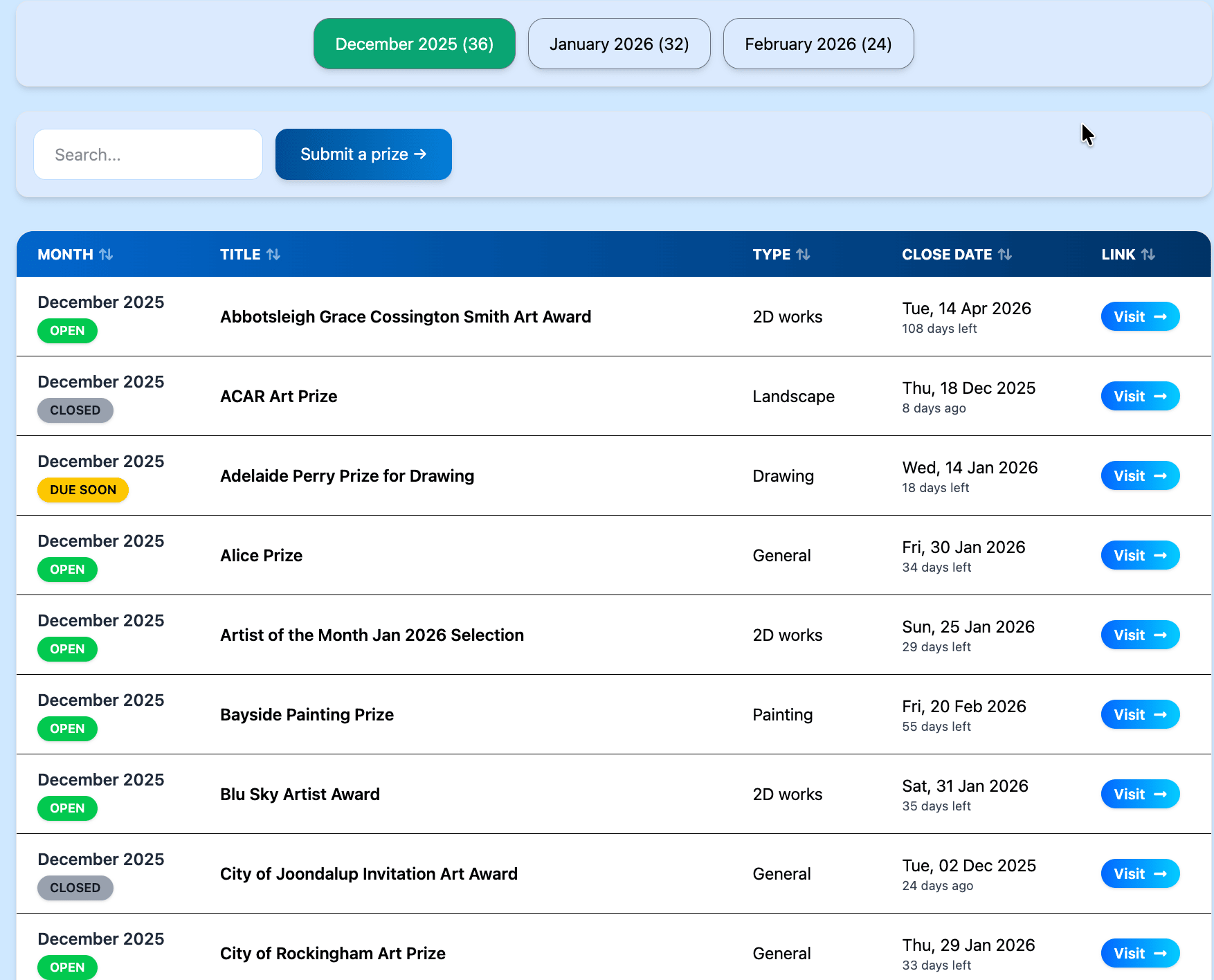The width and height of the screenshot is (1214, 980).
Task: Click the Close Date sort arrows
Action: [x=1005, y=255]
